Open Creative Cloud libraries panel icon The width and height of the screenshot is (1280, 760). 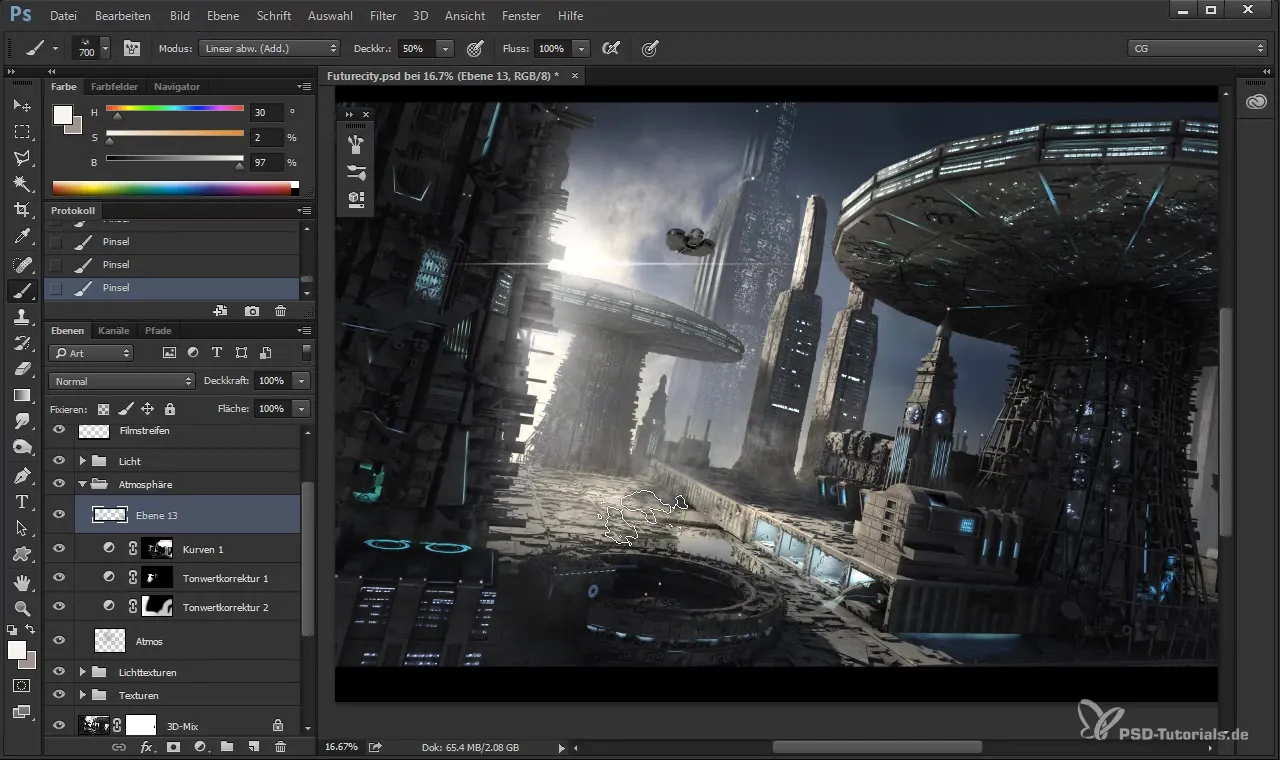coord(1257,101)
